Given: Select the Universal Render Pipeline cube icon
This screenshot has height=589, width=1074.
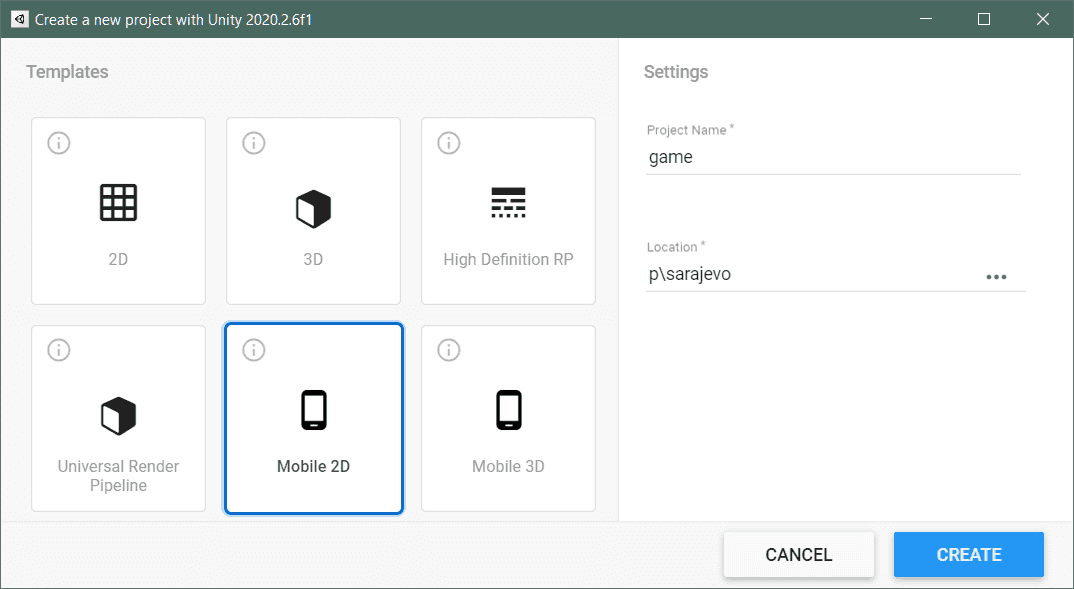Looking at the screenshot, I should point(118,415).
